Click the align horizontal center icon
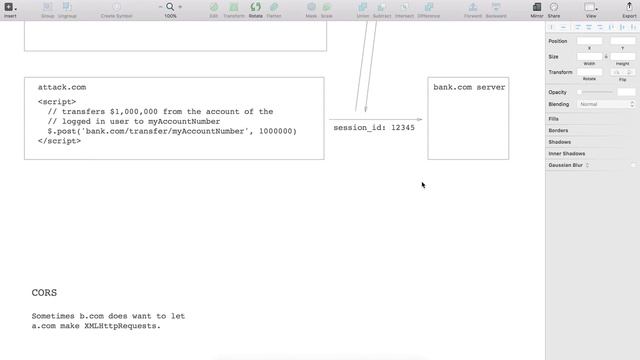This screenshot has height=360, width=640. pos(589,27)
